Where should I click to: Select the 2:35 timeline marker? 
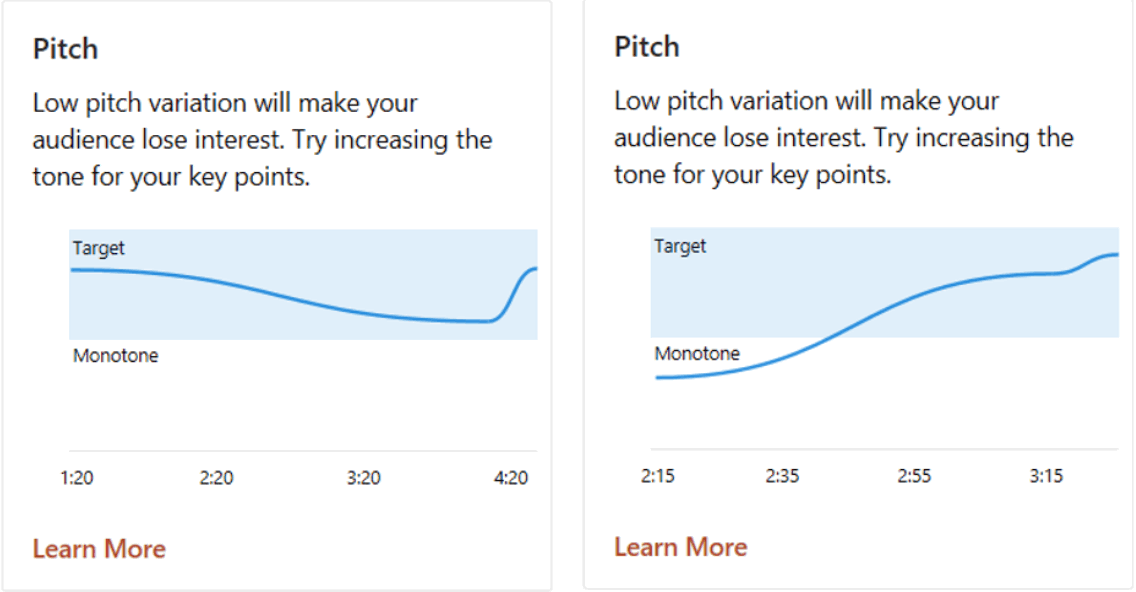click(782, 476)
